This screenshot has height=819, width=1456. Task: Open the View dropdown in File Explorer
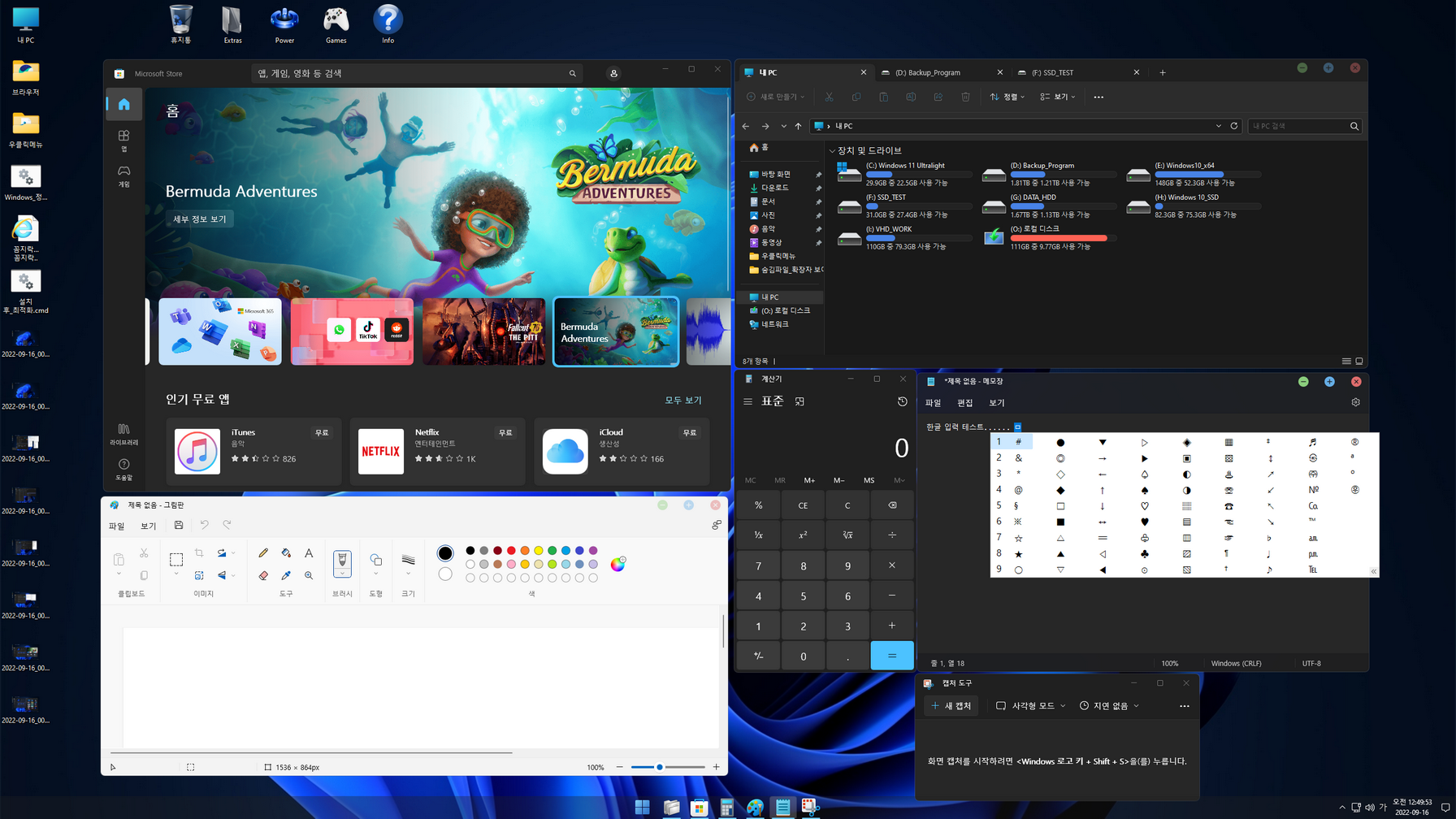[x=1058, y=97]
